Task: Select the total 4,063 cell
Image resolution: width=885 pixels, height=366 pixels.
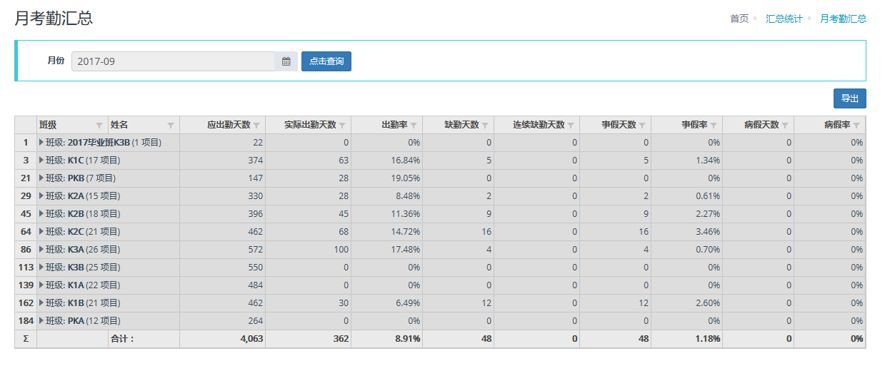Action: coord(222,339)
